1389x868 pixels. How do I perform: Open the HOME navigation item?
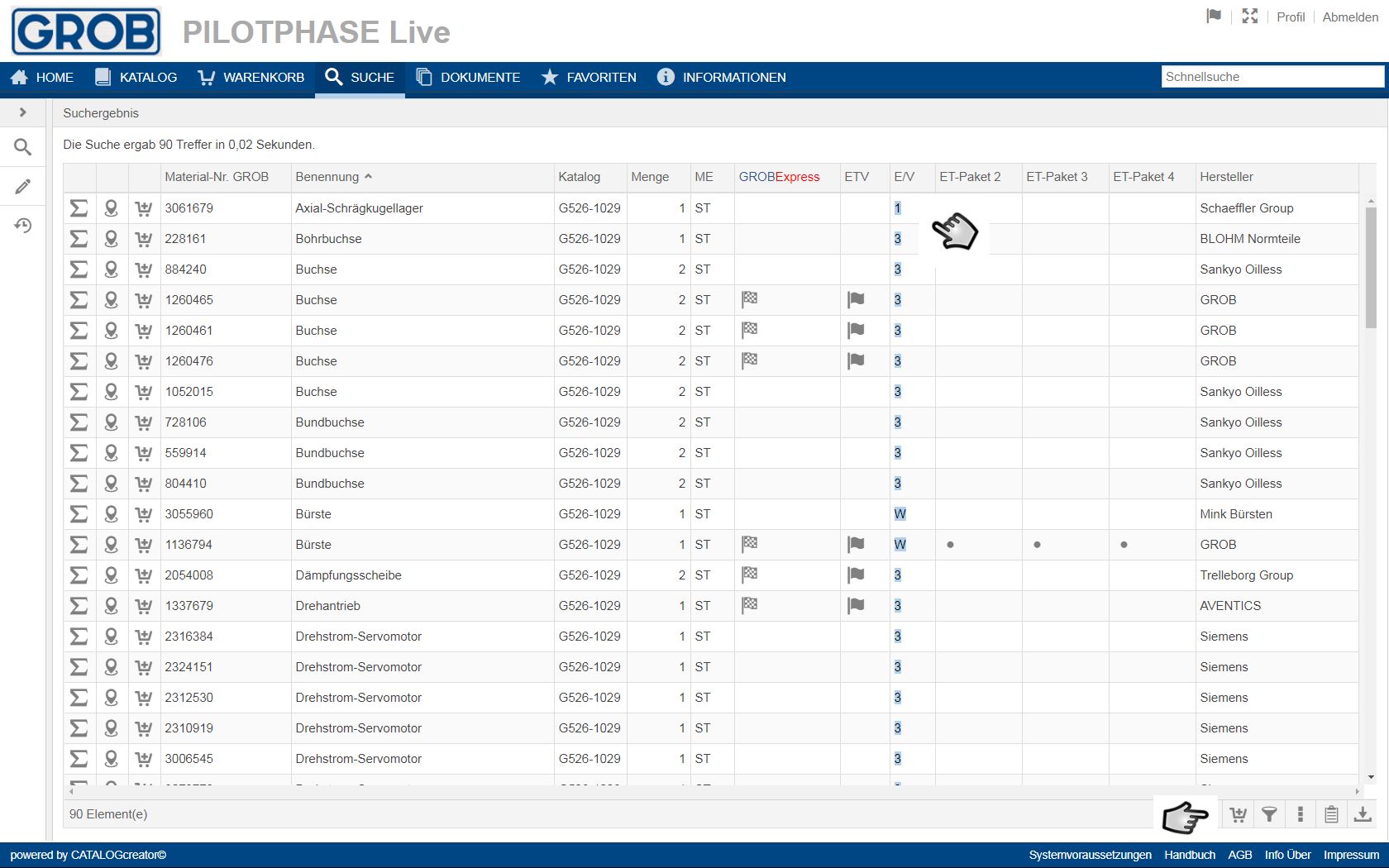[x=43, y=77]
